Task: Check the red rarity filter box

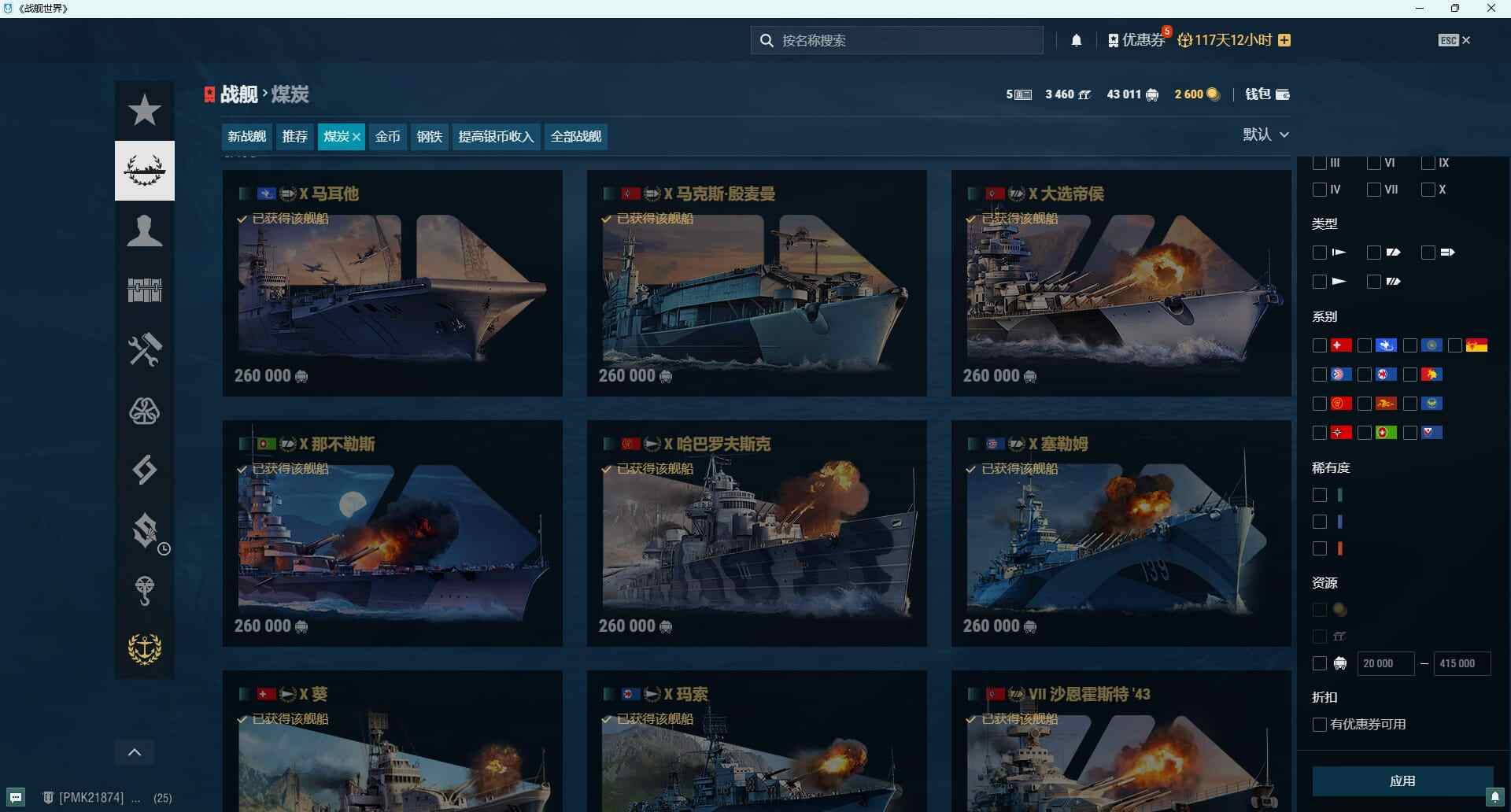Action: point(1320,548)
